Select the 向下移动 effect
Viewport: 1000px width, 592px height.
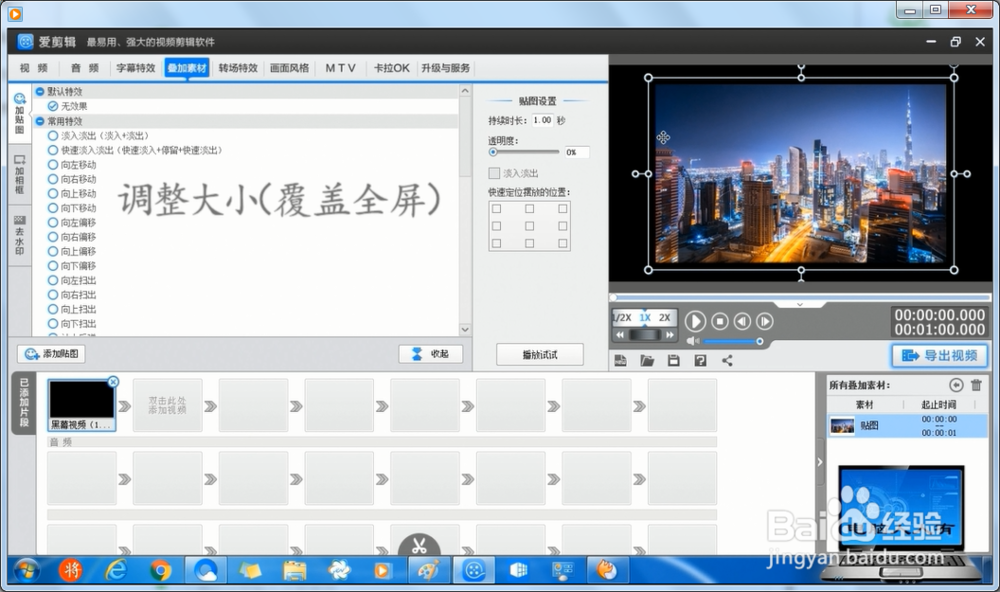(72, 208)
